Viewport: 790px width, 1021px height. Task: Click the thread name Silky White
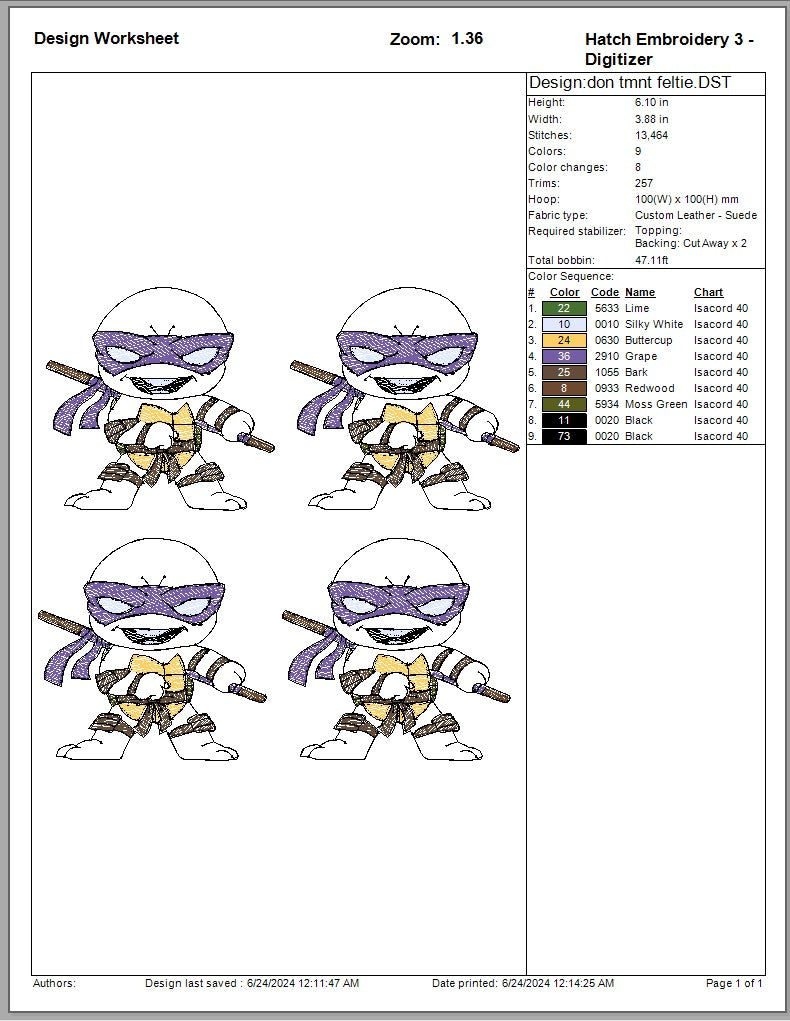654,324
